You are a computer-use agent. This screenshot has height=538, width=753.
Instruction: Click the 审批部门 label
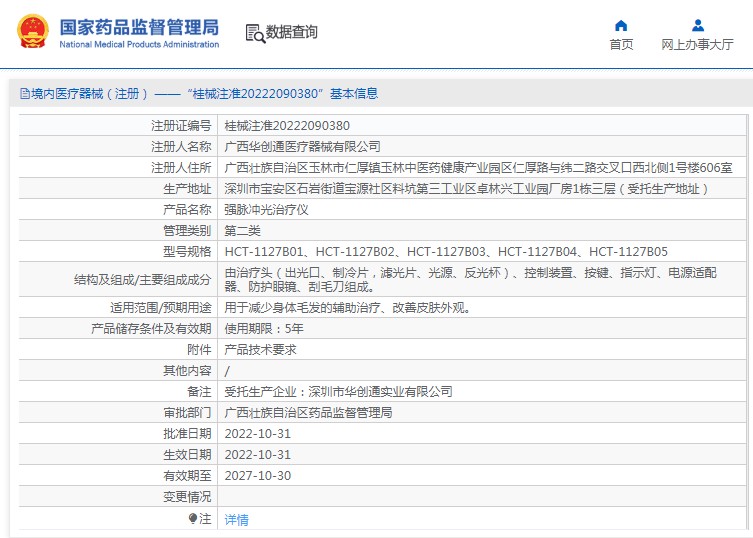coord(187,413)
